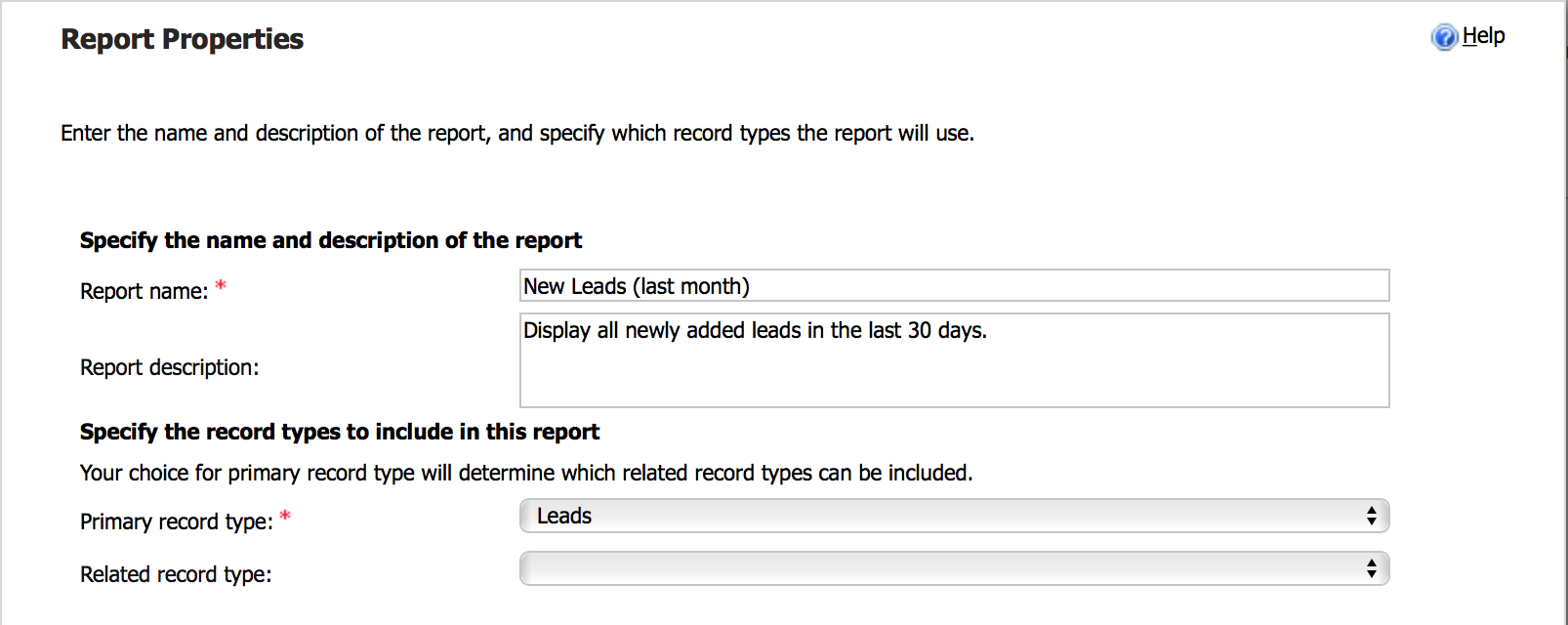Click the 'Primary record type:' label
This screenshot has width=1568, height=625.
tap(177, 521)
